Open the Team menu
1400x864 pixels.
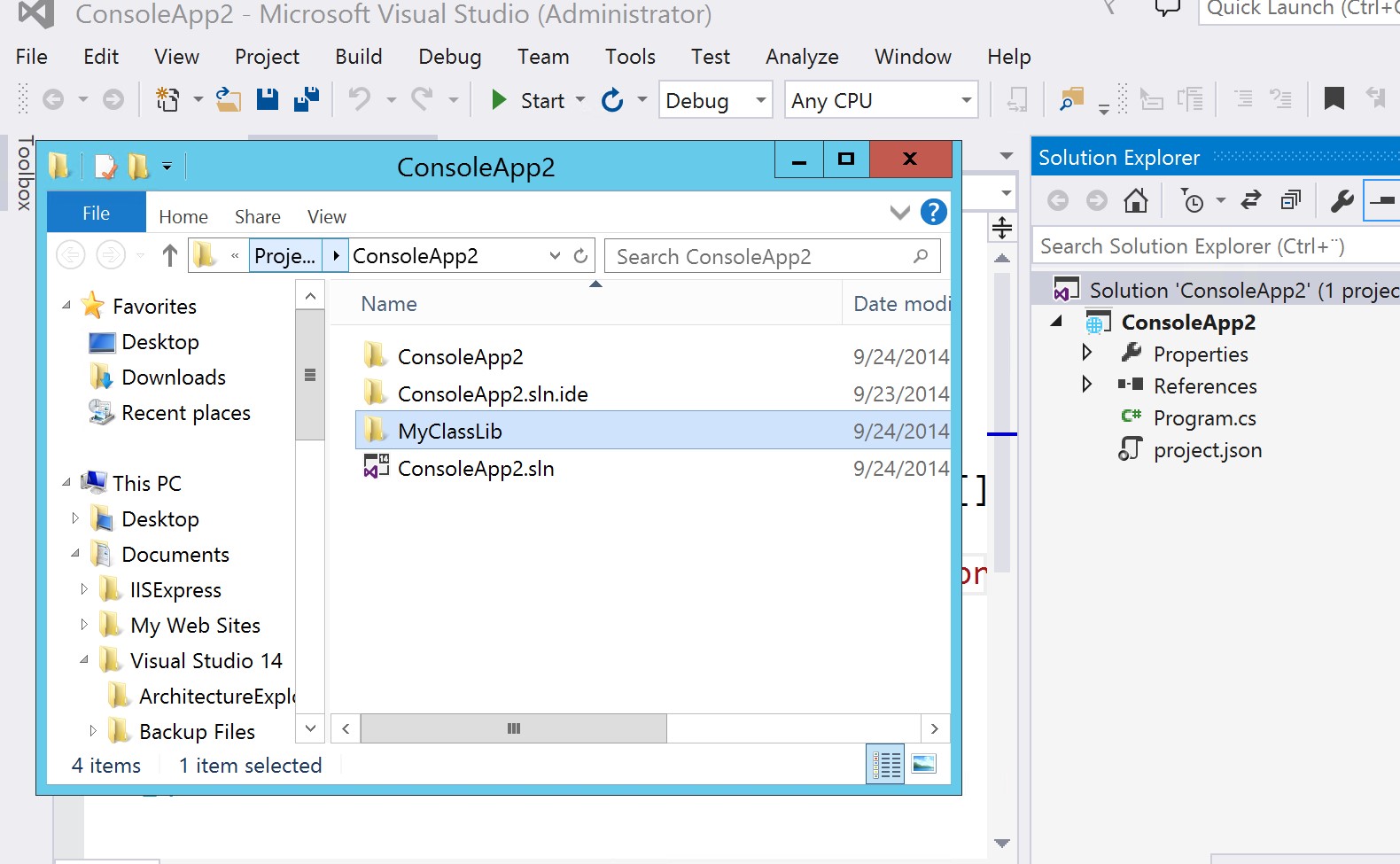(x=543, y=57)
